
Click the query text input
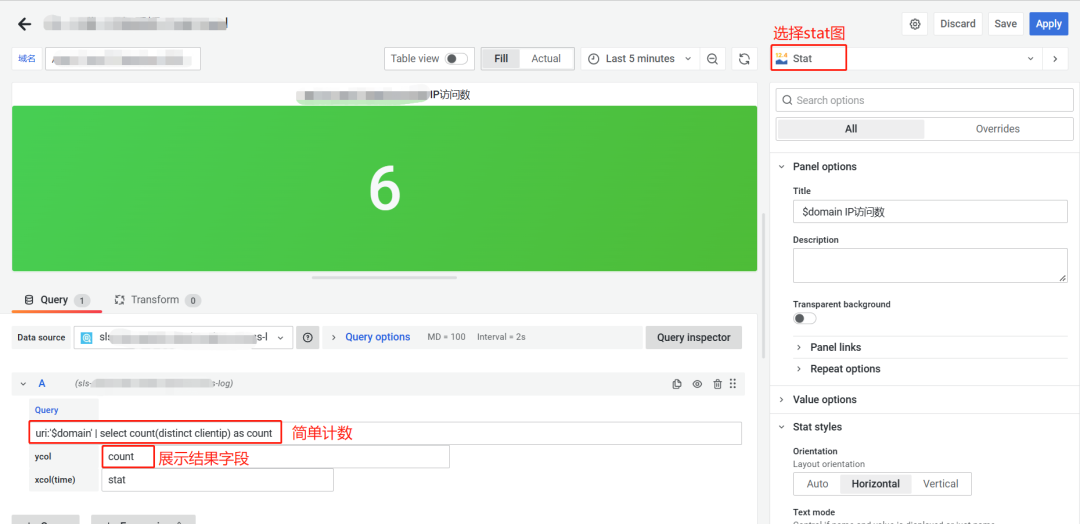(x=385, y=434)
